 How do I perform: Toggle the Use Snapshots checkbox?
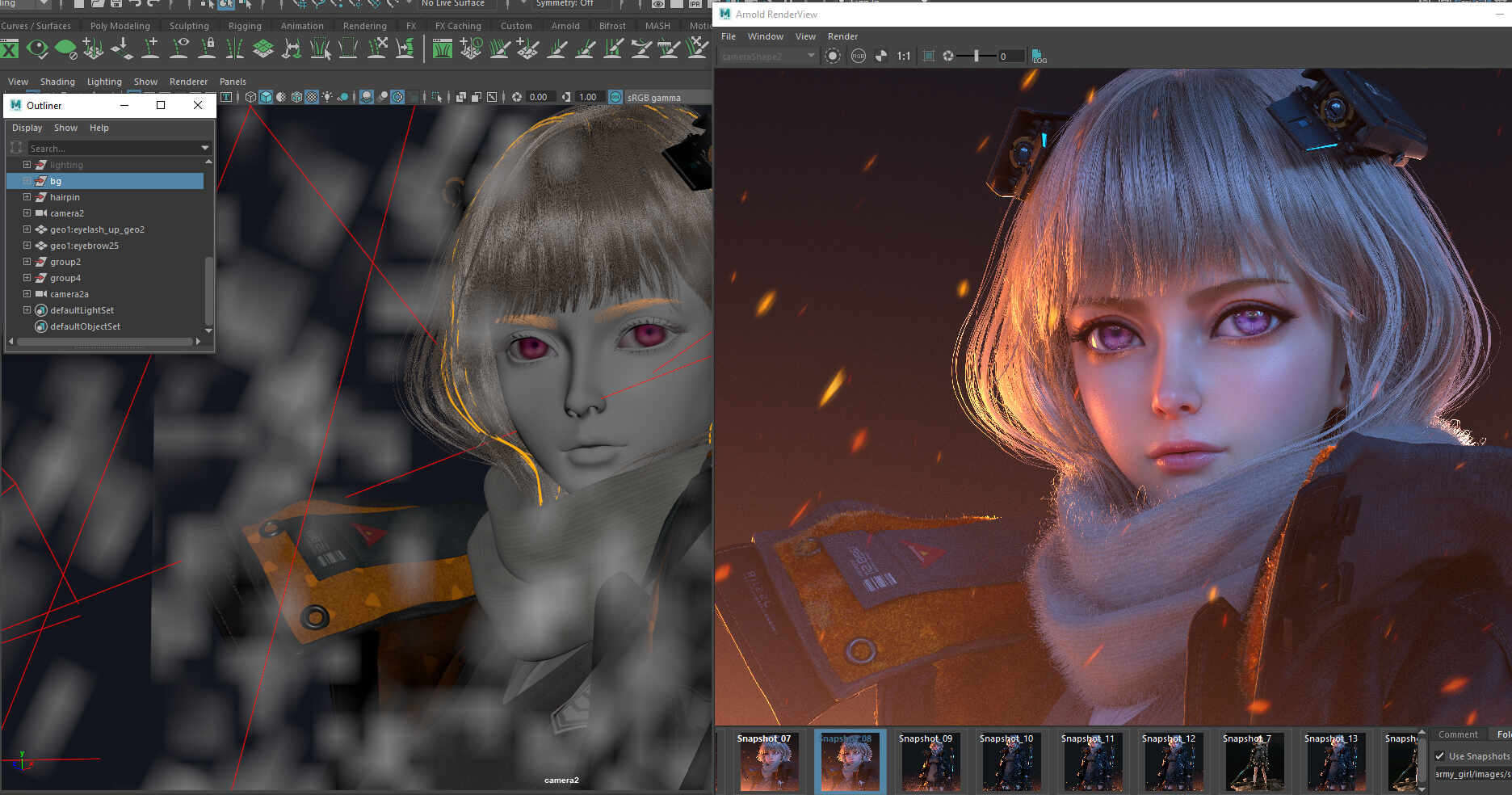click(1440, 756)
